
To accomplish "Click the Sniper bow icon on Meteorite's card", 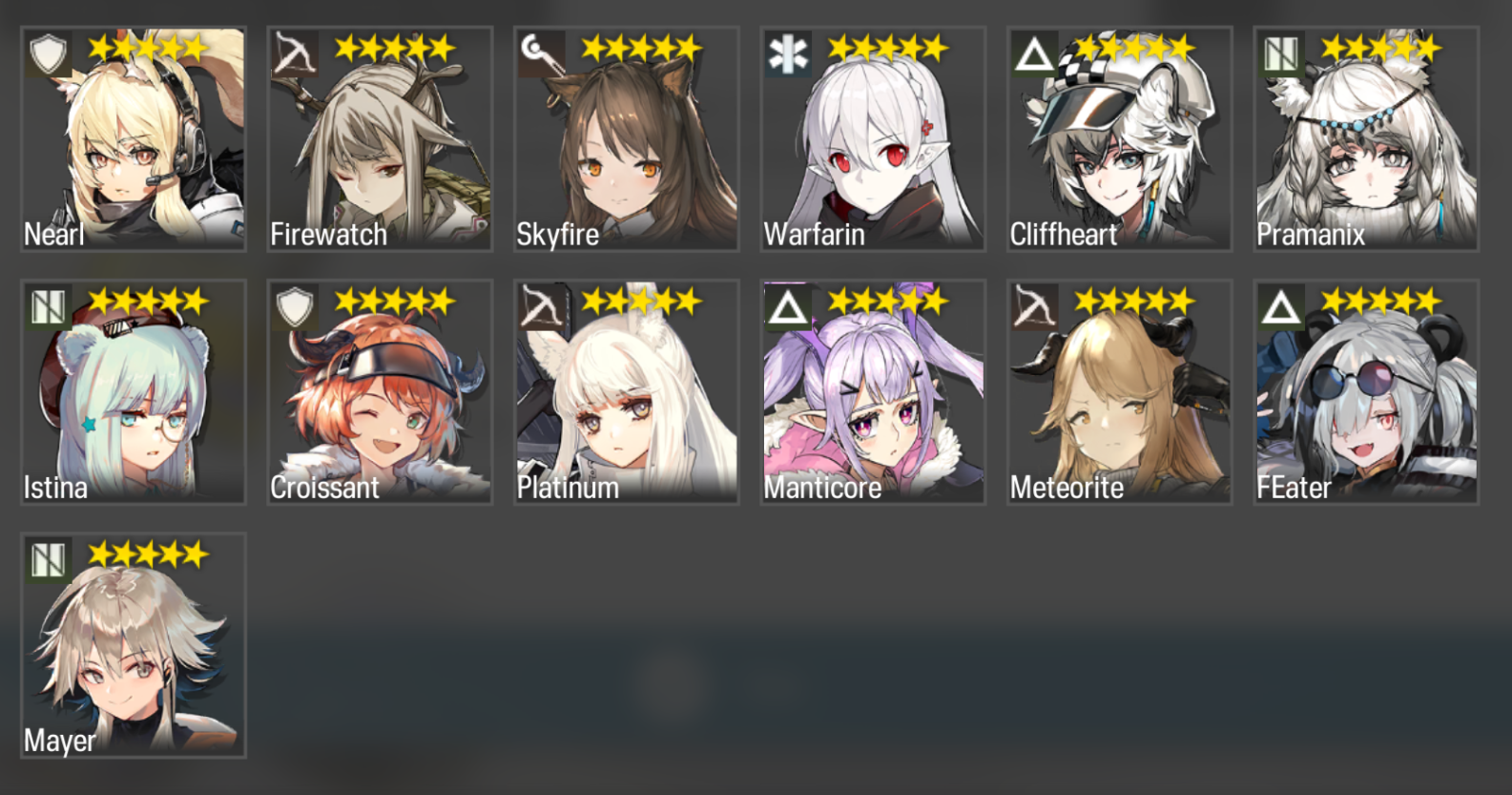I will tap(1034, 307).
